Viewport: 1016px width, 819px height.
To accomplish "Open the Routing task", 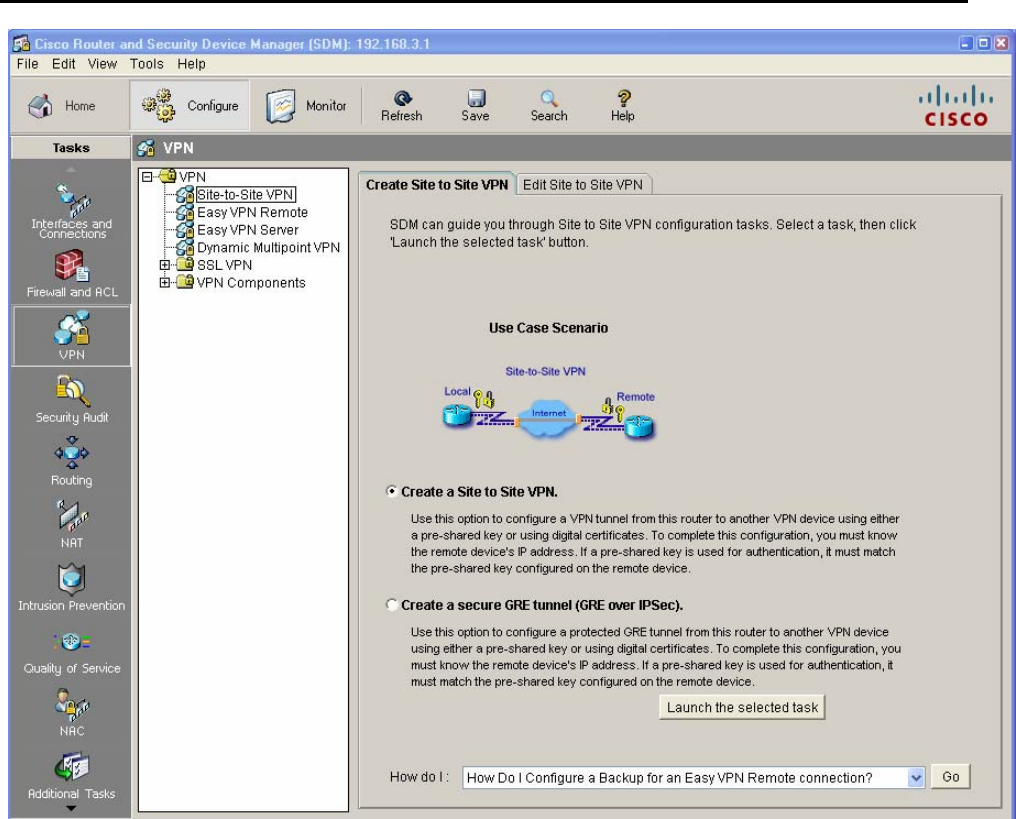I will pyautogui.click(x=72, y=461).
